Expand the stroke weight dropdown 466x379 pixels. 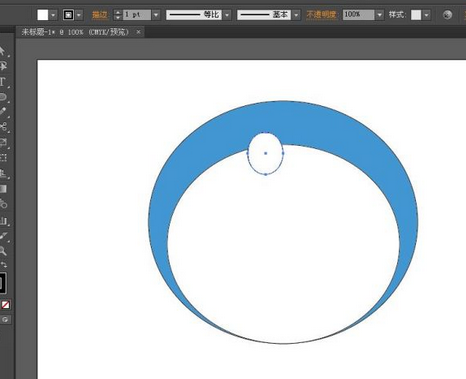coord(156,15)
